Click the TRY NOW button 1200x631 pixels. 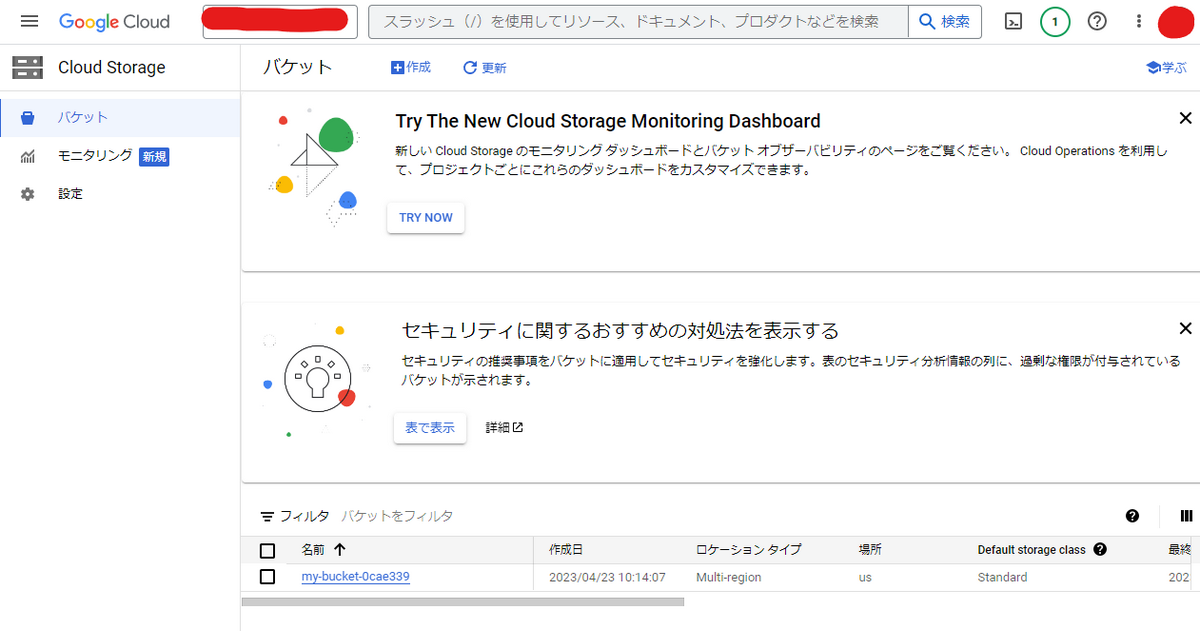point(426,218)
